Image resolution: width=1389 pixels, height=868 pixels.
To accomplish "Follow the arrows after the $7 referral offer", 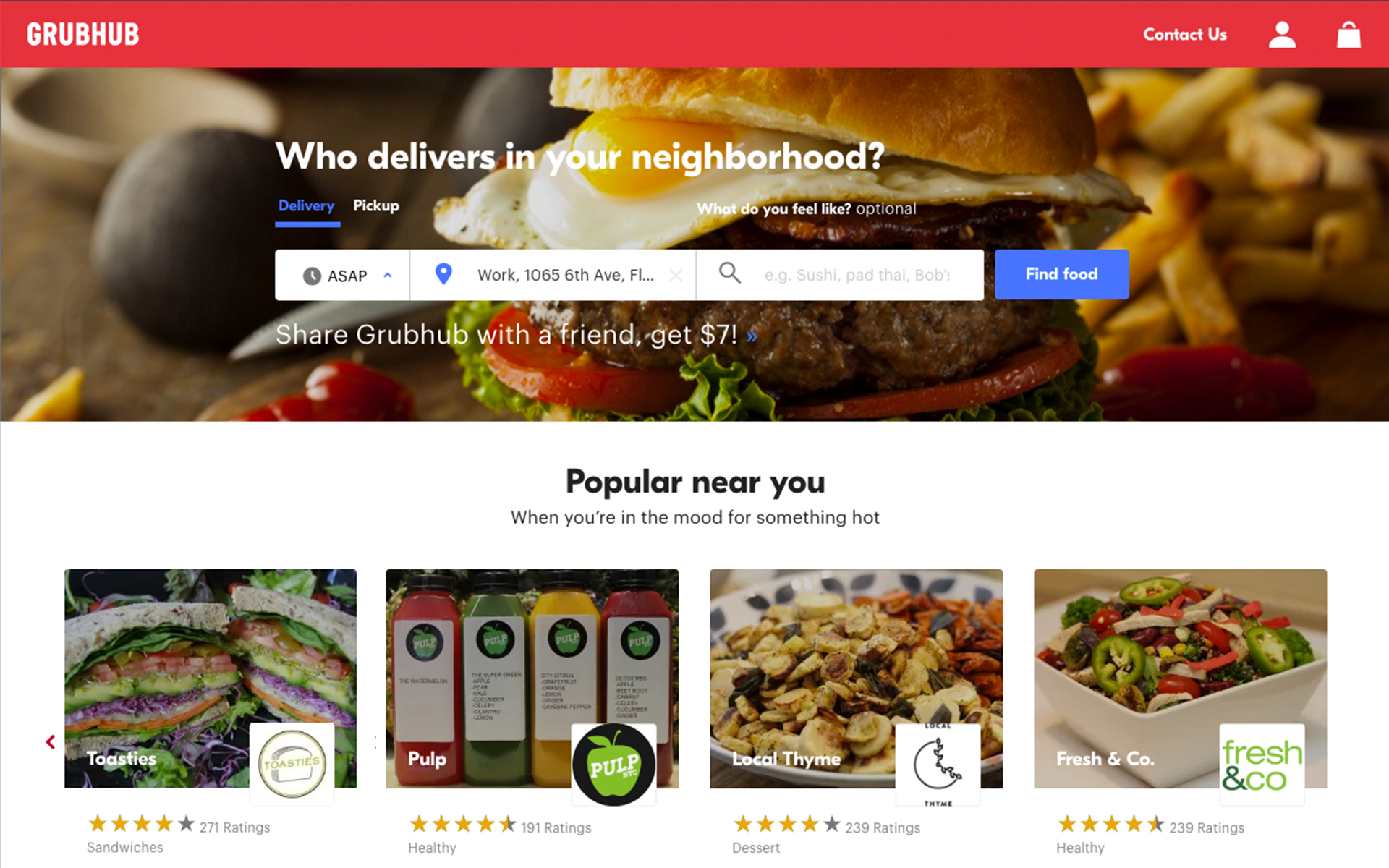I will (752, 336).
